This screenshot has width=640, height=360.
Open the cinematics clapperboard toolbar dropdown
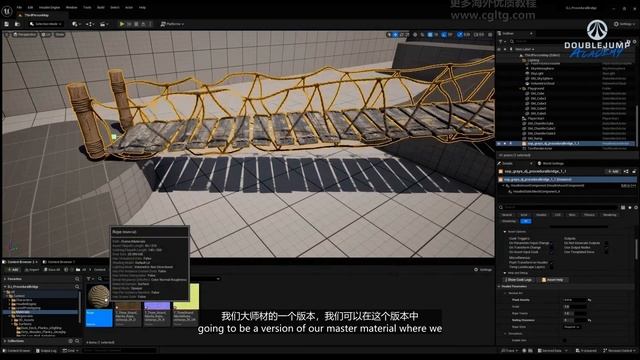point(103,24)
